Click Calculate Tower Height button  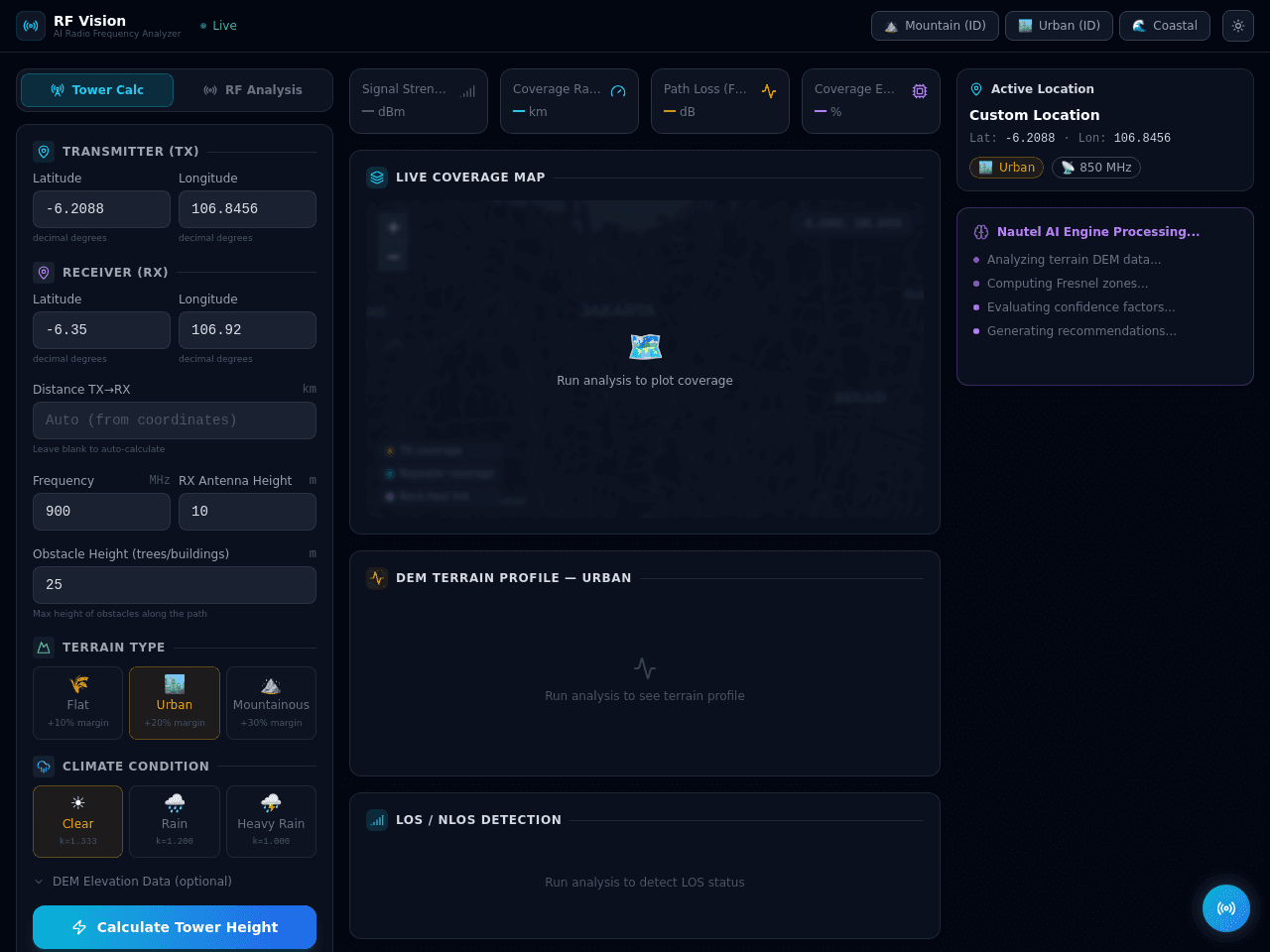coord(175,927)
